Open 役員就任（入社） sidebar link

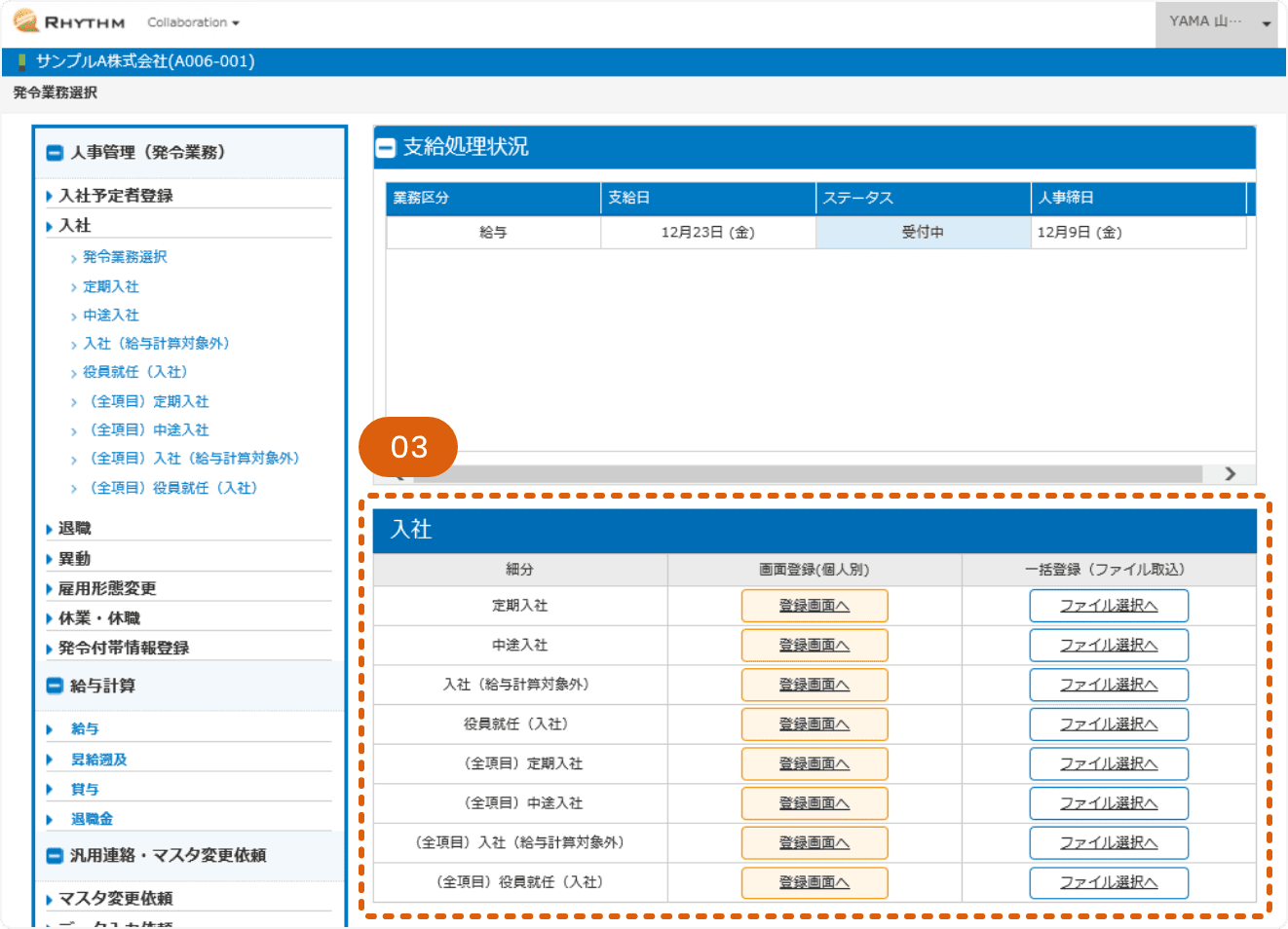click(x=134, y=372)
